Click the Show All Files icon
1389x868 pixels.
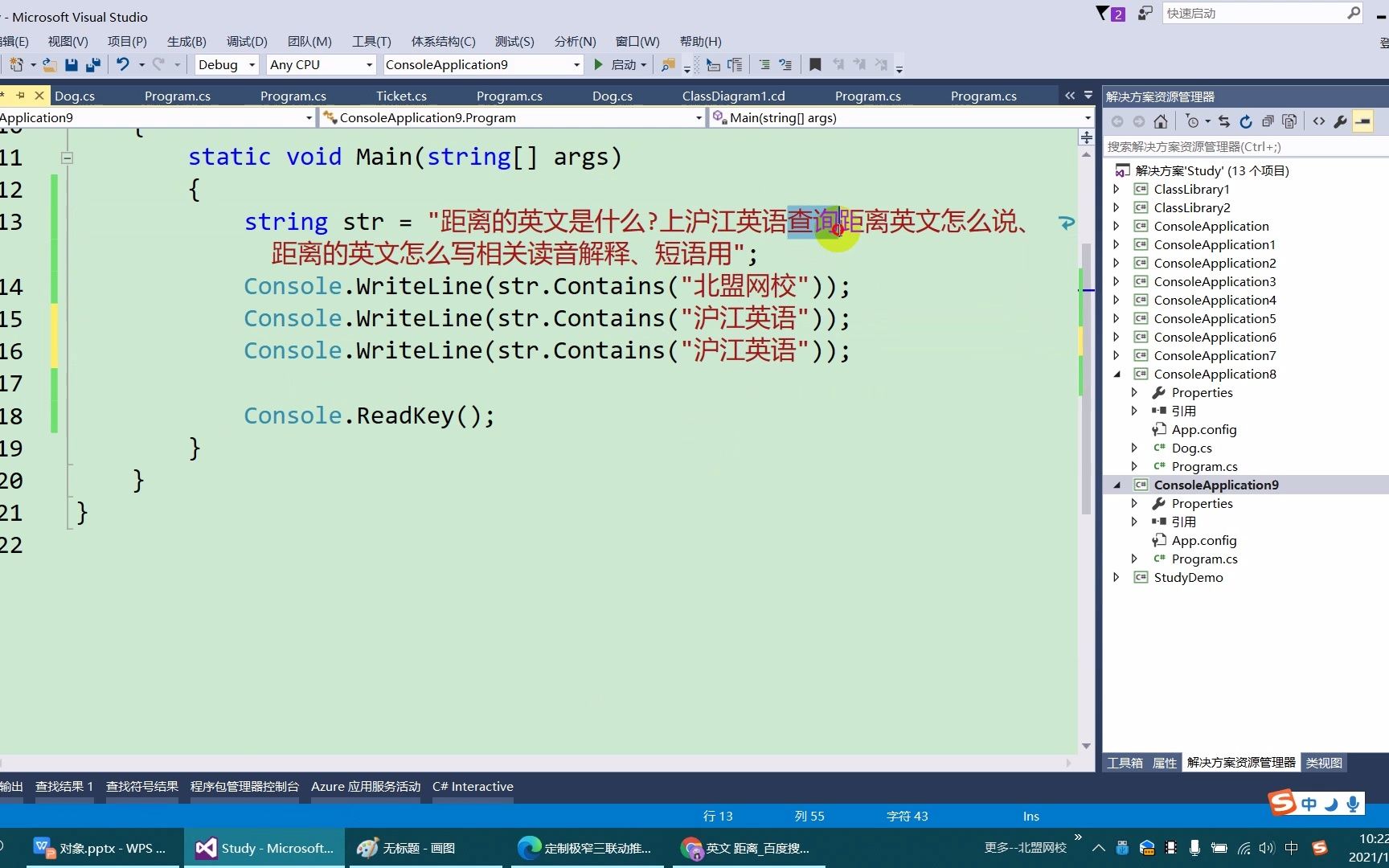coord(1289,121)
